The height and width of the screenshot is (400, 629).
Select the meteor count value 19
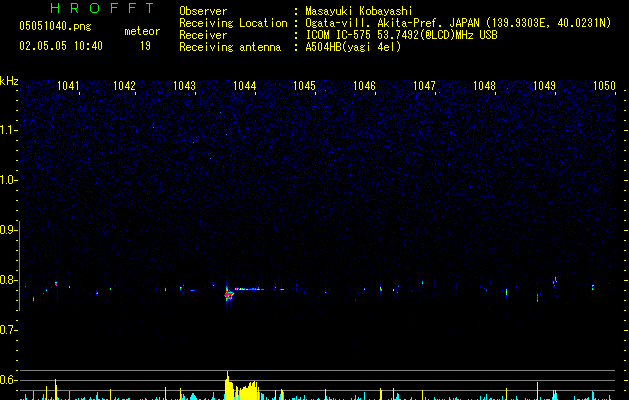coord(145,46)
